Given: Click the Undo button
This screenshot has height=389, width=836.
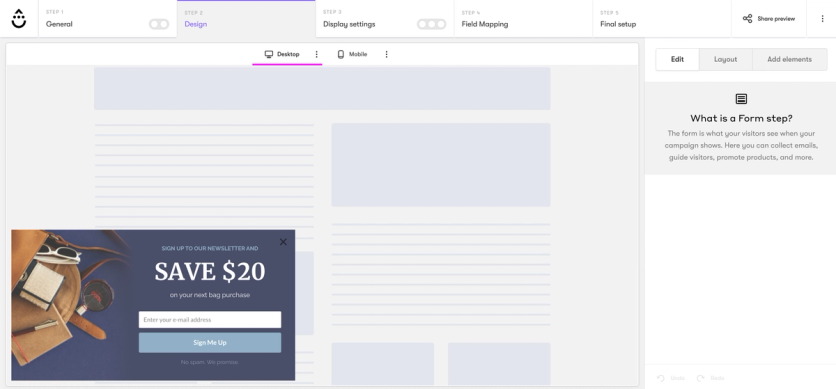Looking at the screenshot, I should tap(671, 378).
